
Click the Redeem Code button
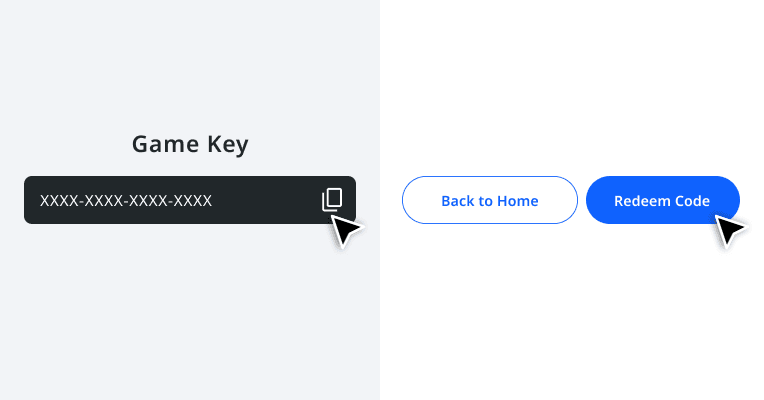pos(663,200)
